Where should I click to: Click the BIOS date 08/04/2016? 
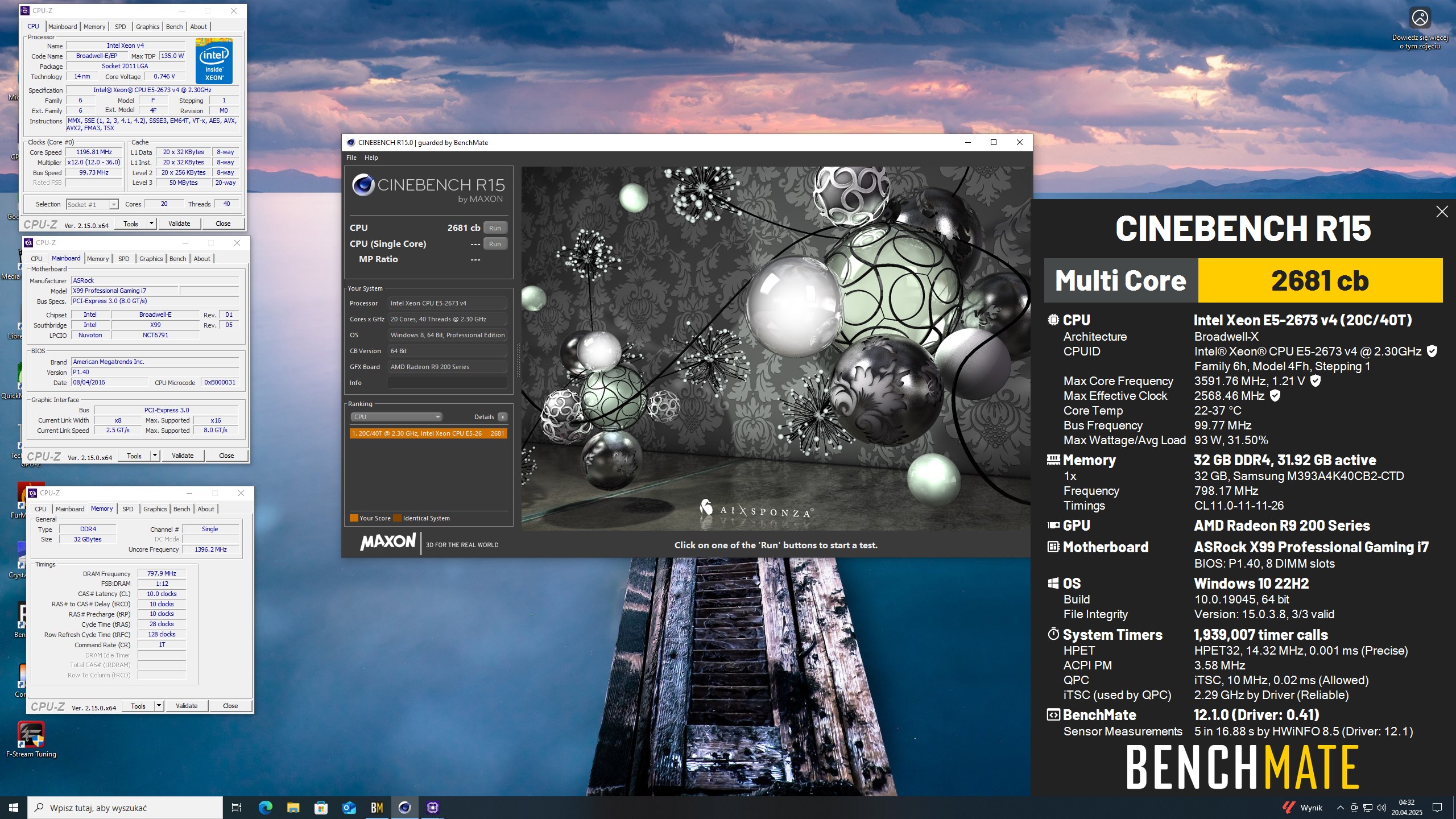pyautogui.click(x=109, y=382)
